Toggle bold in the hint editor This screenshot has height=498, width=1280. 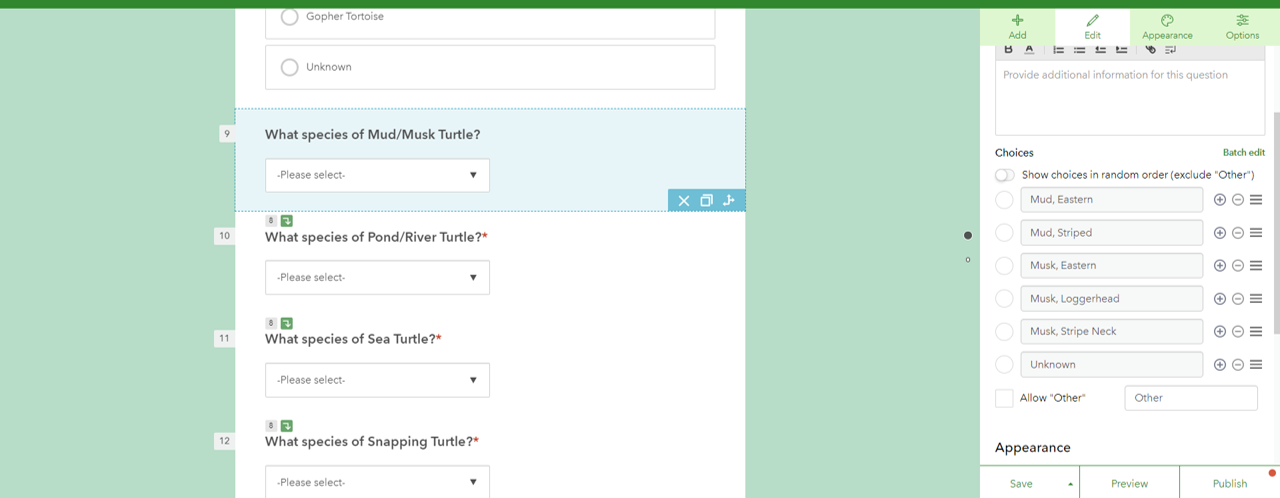click(x=1008, y=49)
